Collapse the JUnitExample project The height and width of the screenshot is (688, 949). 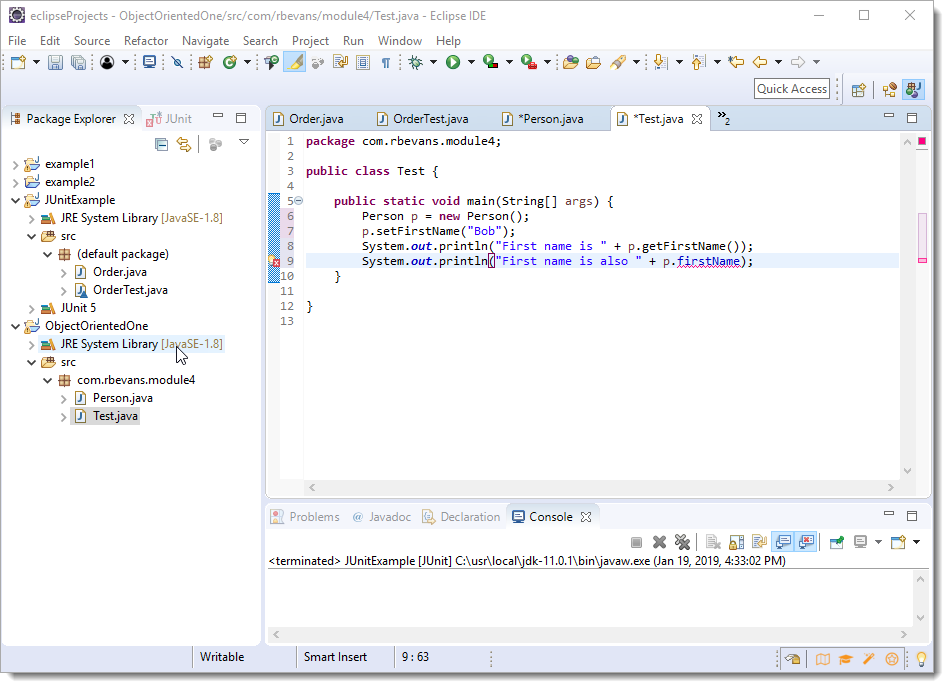[16, 200]
